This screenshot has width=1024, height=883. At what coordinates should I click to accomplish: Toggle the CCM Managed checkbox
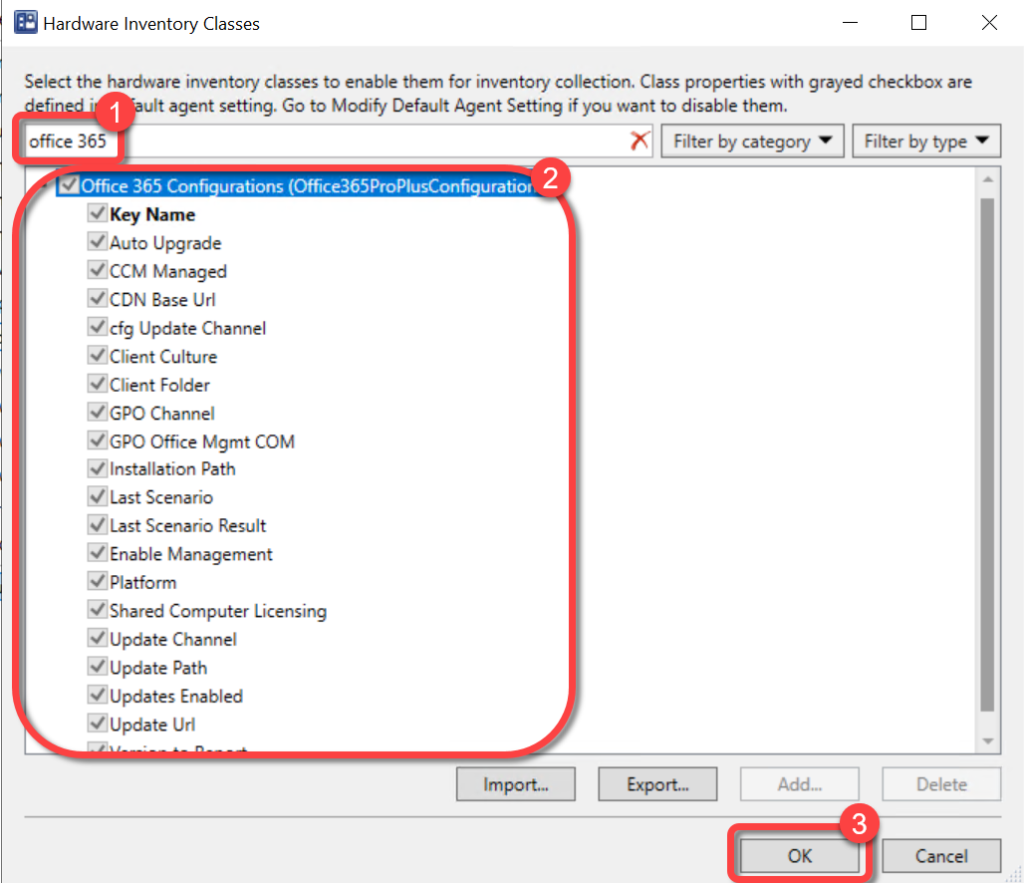point(98,271)
